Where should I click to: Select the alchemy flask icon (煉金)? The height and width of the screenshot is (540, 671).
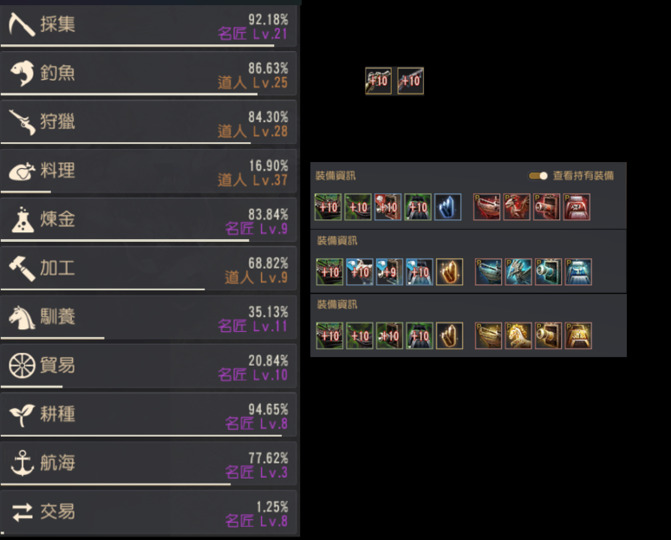coord(22,220)
